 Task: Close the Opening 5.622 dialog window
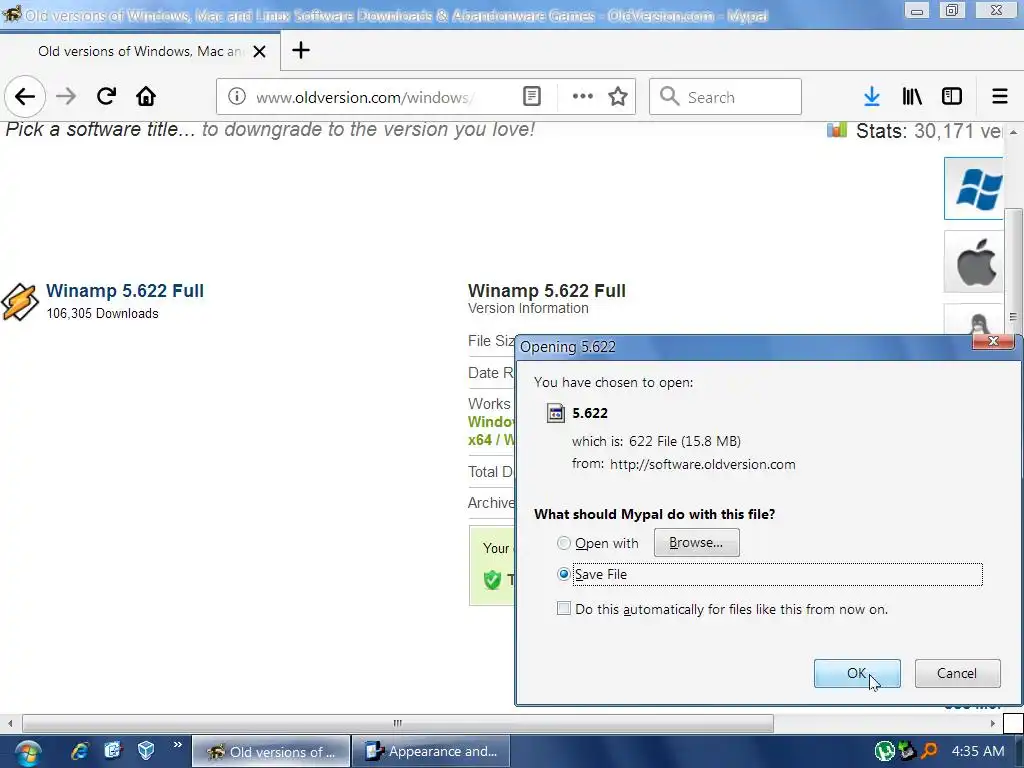tap(993, 341)
